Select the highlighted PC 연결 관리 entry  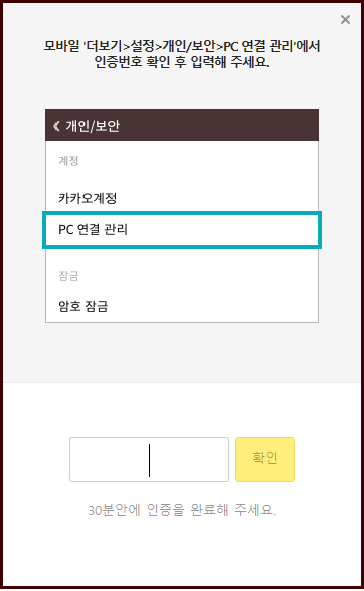[182, 230]
